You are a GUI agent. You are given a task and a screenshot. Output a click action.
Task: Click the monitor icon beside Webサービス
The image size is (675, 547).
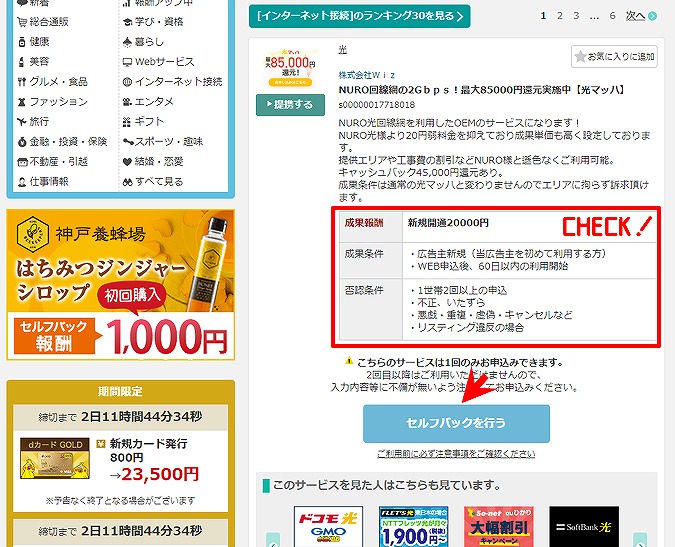[x=127, y=62]
